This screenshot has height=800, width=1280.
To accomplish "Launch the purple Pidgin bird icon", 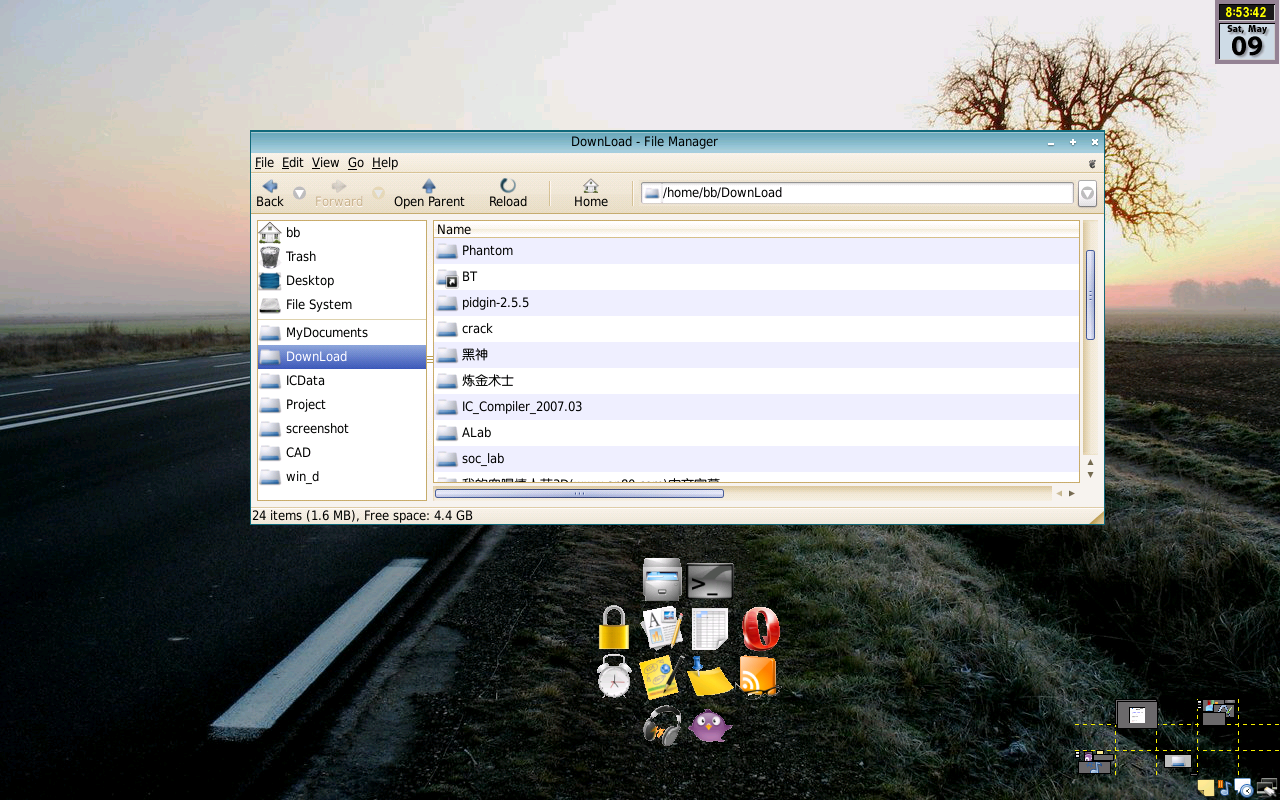I will coord(710,726).
